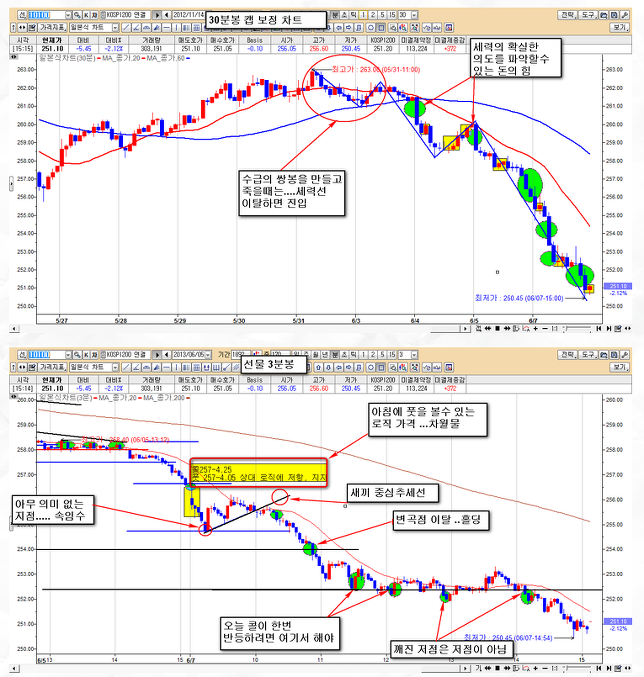This screenshot has width=644, height=677.
Task: Click the open folder icon in the 30분봉 chart
Action: pyautogui.click(x=603, y=15)
